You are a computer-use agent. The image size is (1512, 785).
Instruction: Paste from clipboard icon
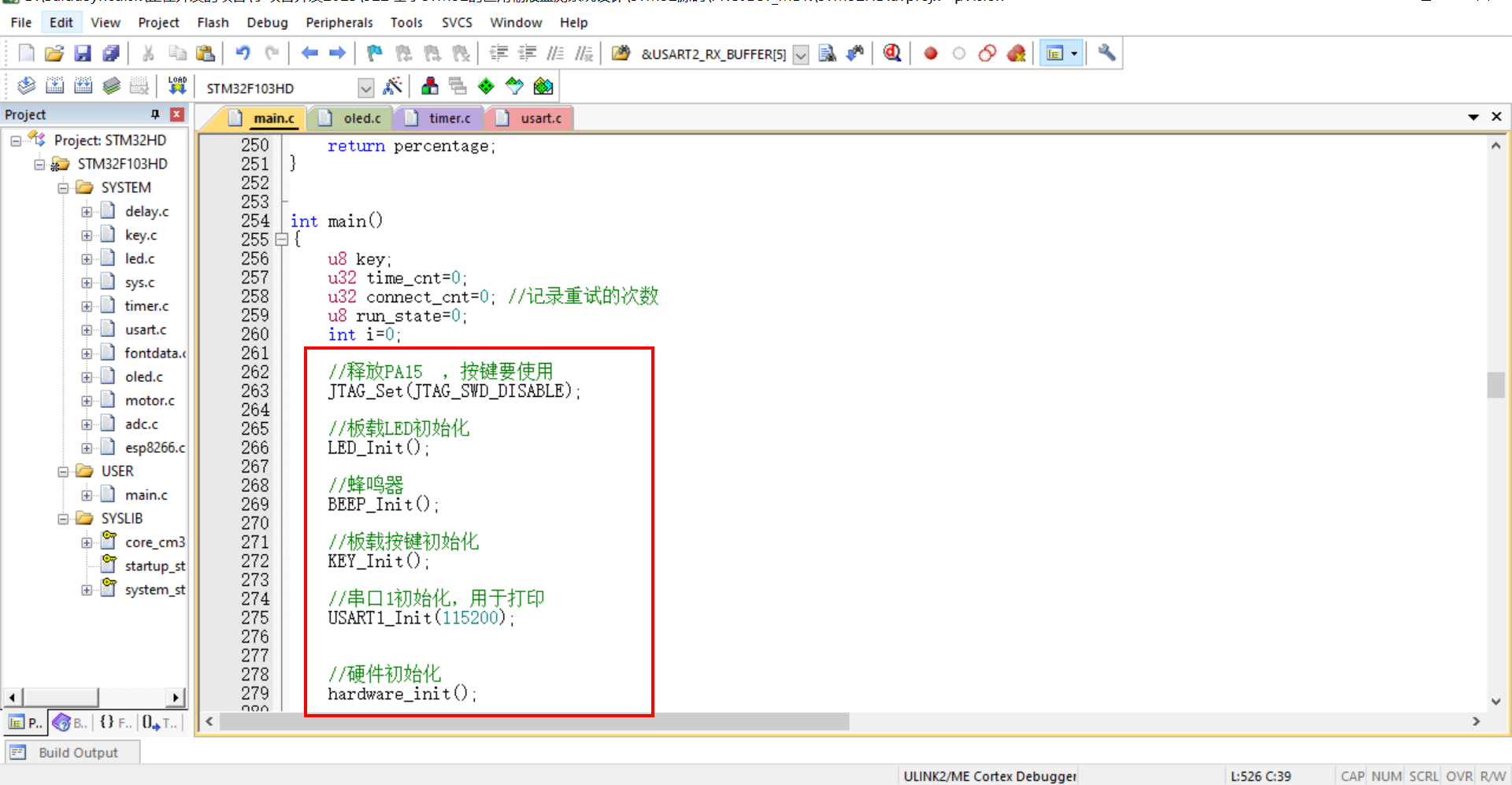pos(205,54)
